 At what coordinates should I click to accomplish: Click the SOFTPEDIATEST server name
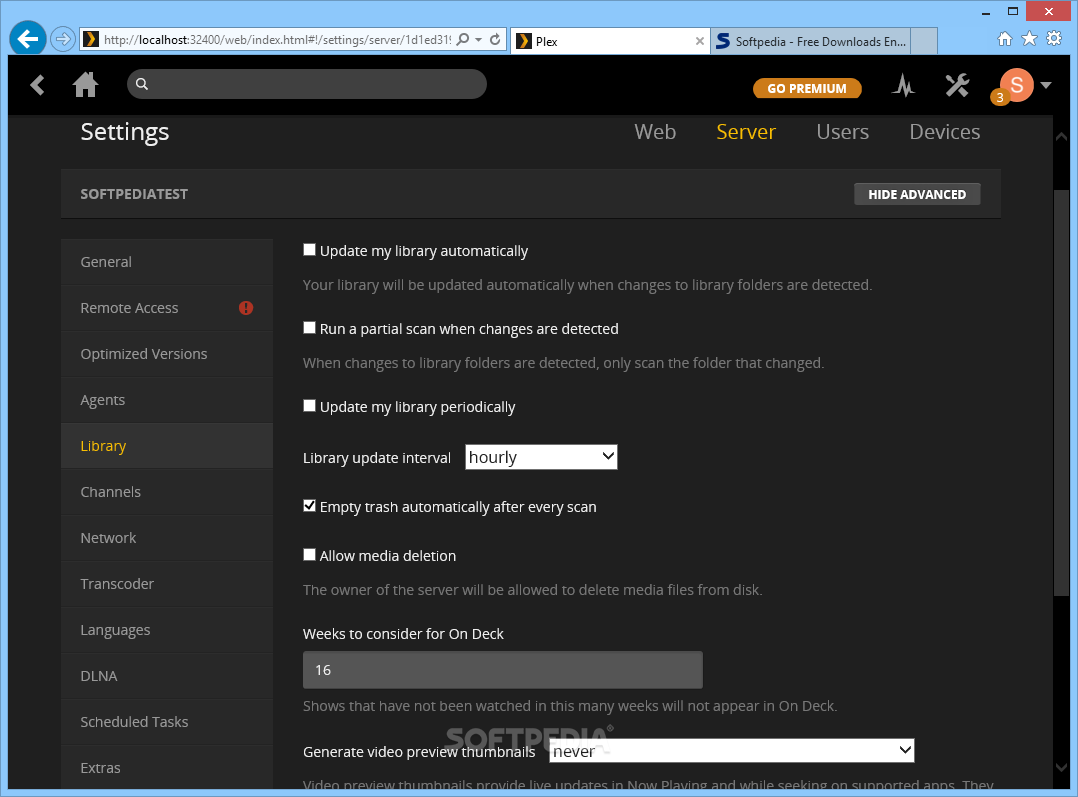(134, 194)
